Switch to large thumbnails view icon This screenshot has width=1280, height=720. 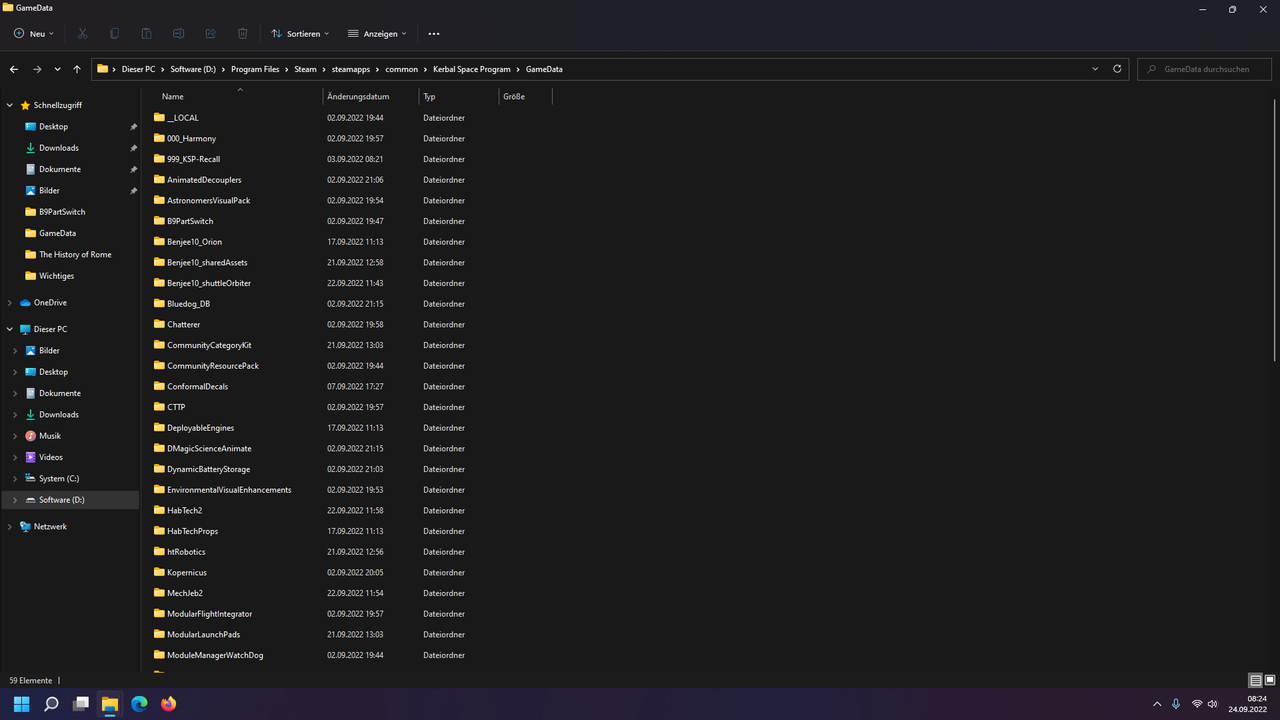(x=1270, y=680)
